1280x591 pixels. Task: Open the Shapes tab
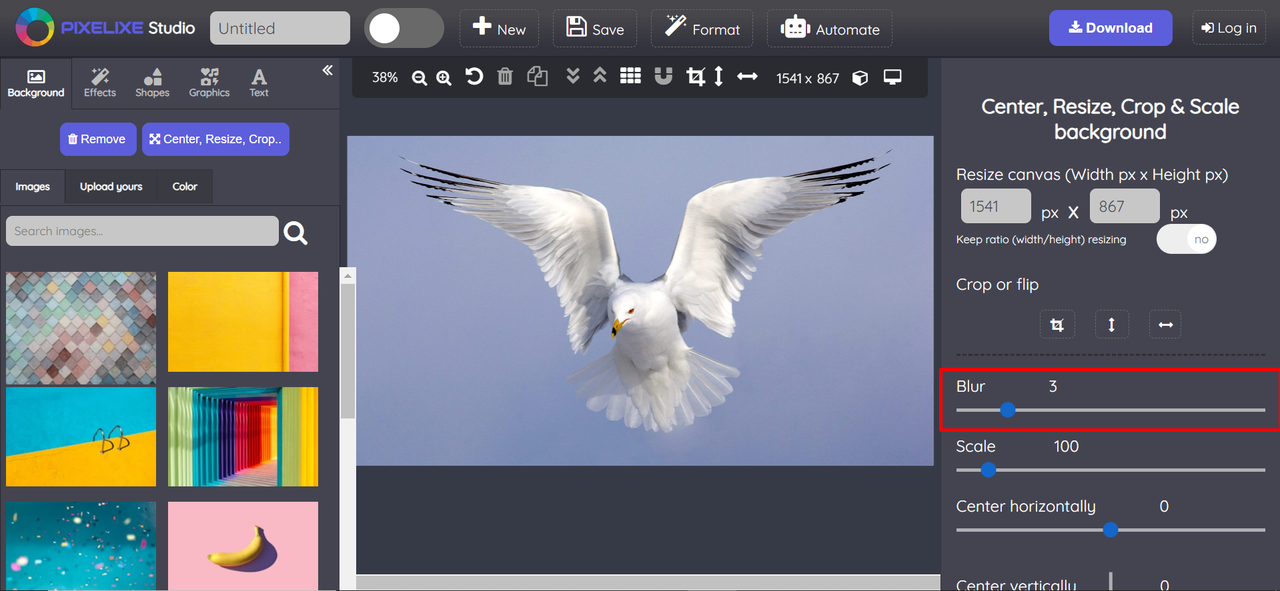point(152,84)
